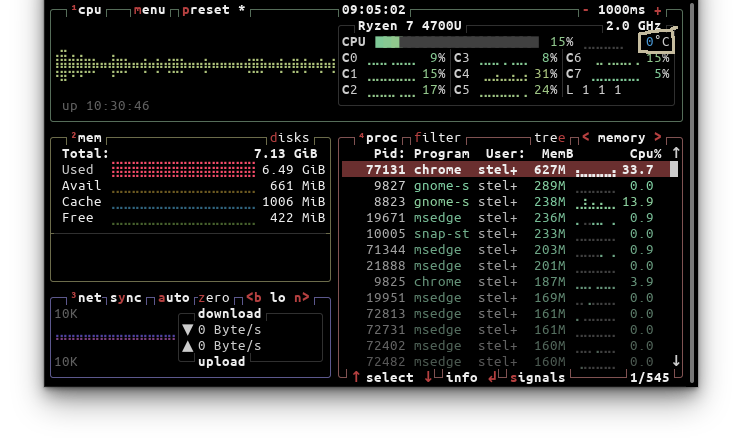Click download arrow 0 Byte/s reading
Image resolution: width=742 pixels, height=447 pixels.
[222, 330]
